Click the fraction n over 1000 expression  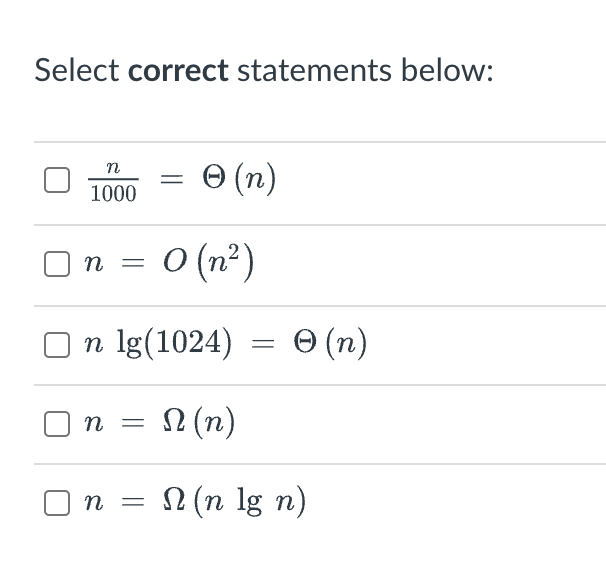point(113,181)
